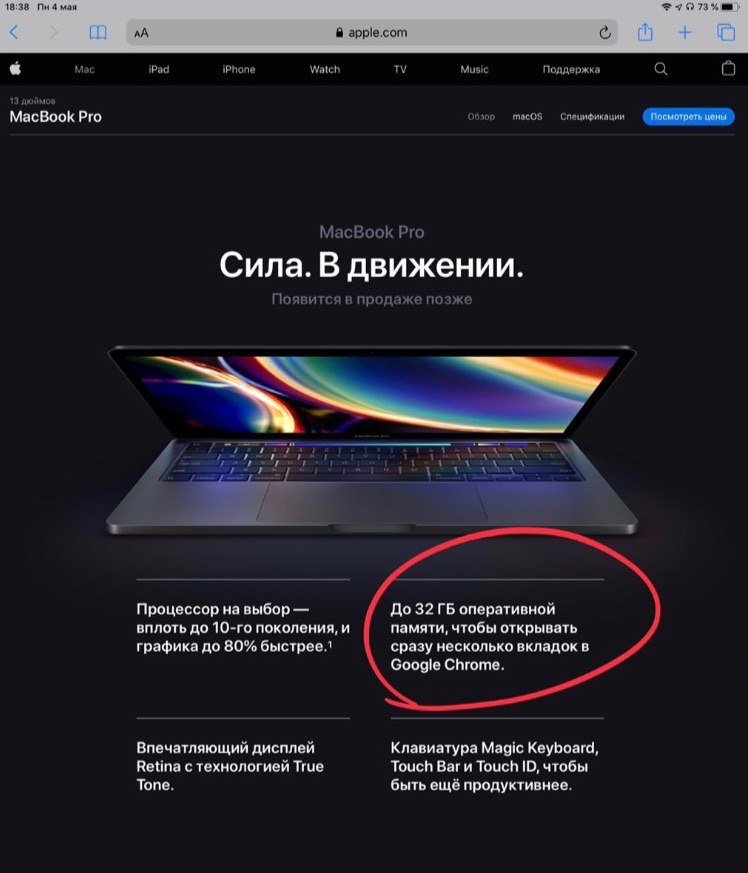Select iPad in the navigation bar
748x873 pixels.
click(x=159, y=70)
